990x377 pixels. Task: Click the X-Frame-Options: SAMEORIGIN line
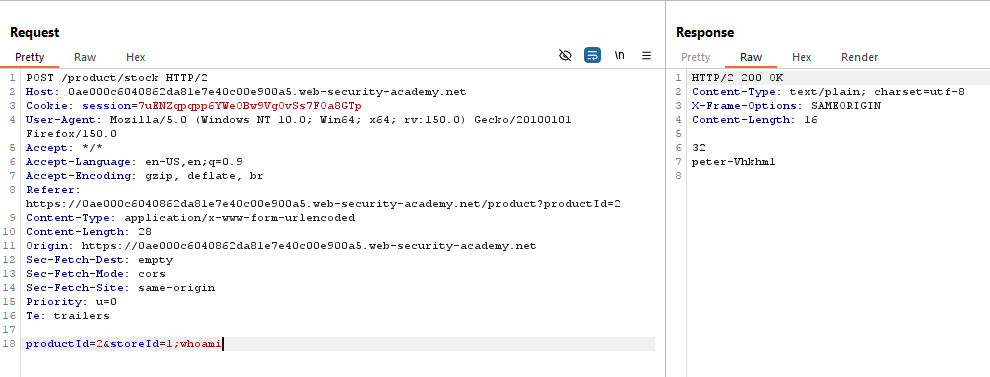(x=786, y=105)
